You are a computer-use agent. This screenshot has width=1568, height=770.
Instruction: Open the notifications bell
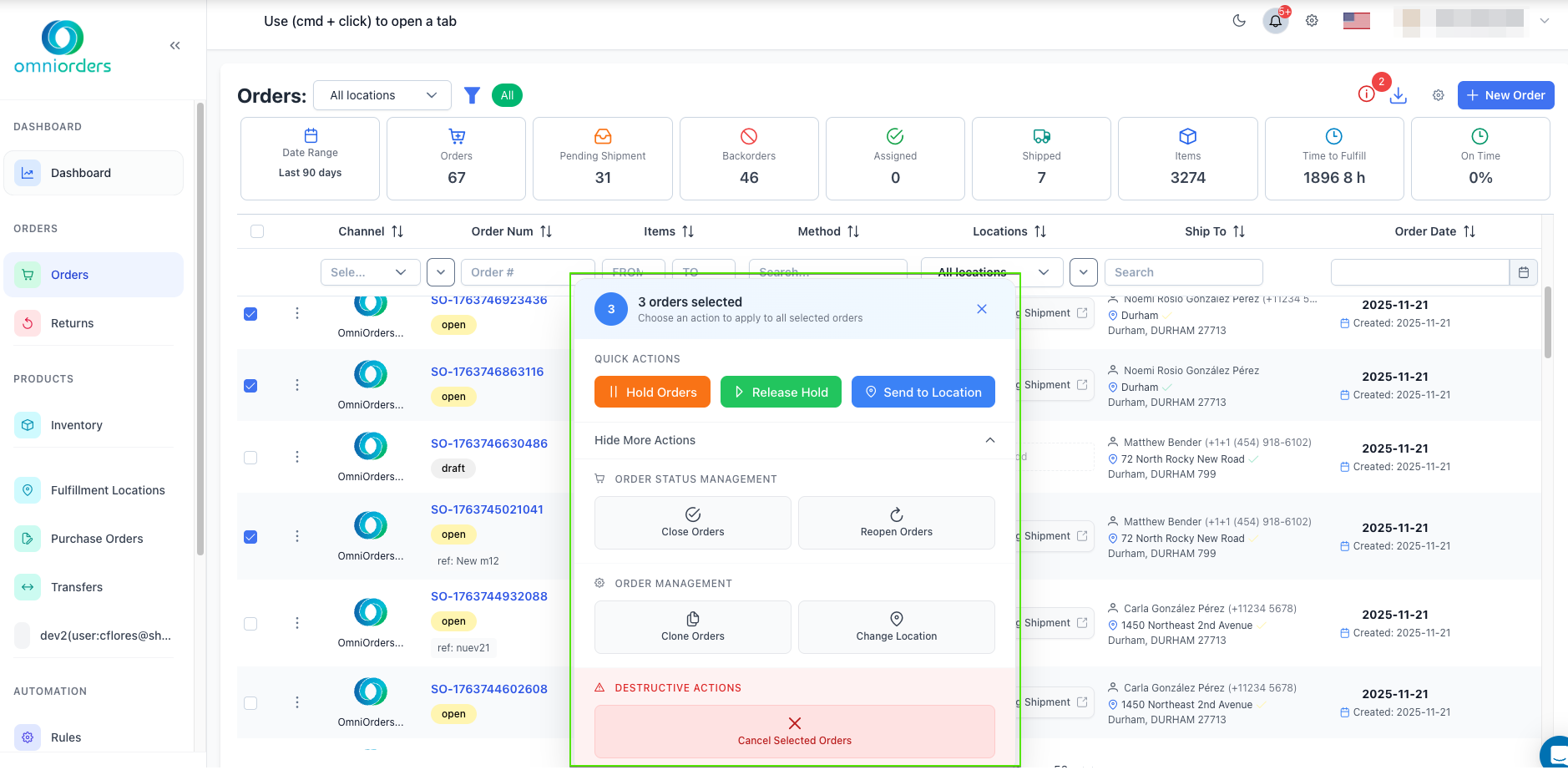click(x=1275, y=21)
